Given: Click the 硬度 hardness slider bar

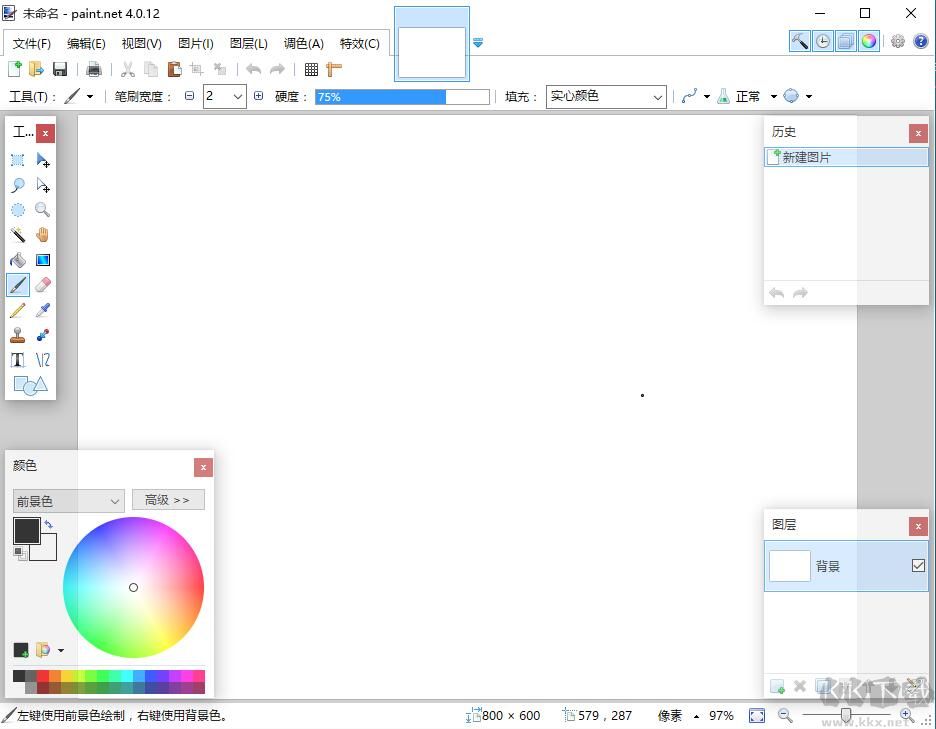Looking at the screenshot, I should click(x=402, y=97).
